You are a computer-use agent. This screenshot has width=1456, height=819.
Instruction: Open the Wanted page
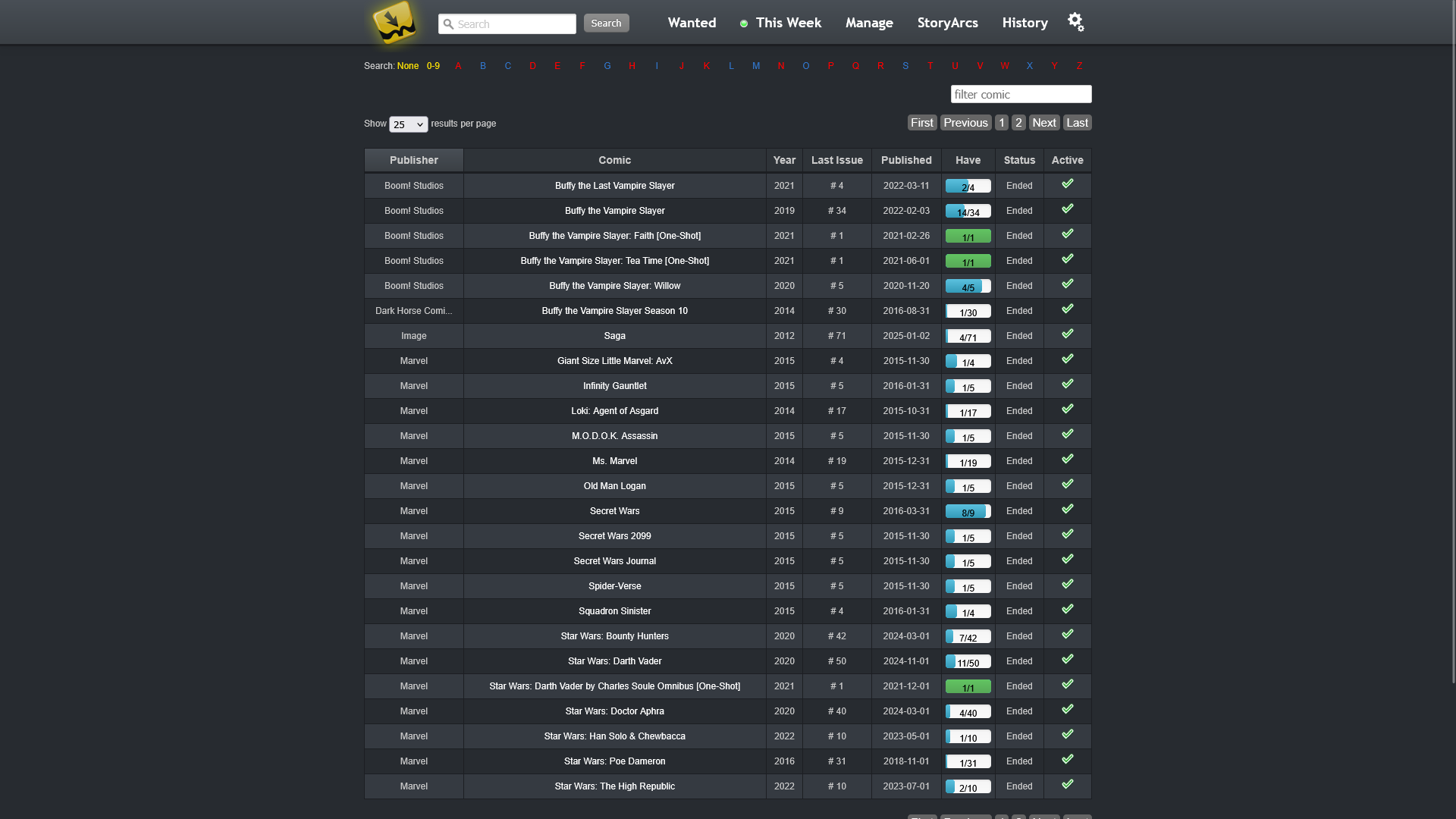coord(692,23)
